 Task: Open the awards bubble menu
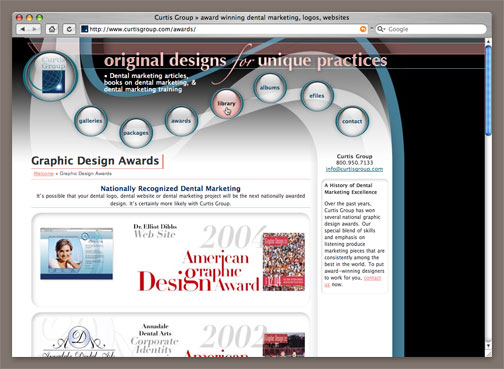181,121
